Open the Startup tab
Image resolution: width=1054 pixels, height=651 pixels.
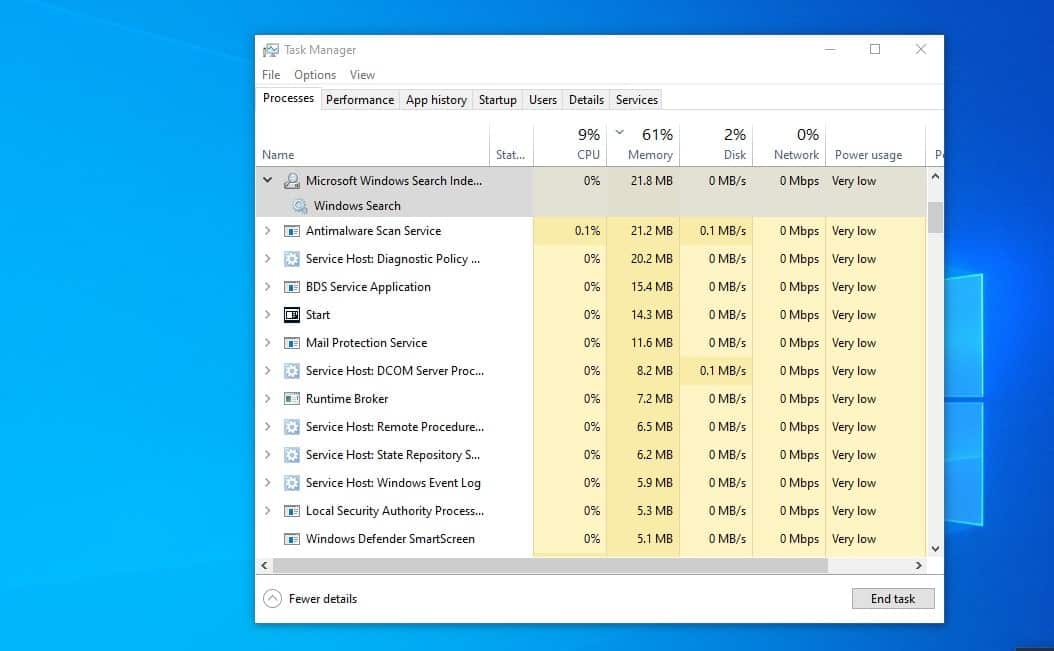pos(497,100)
